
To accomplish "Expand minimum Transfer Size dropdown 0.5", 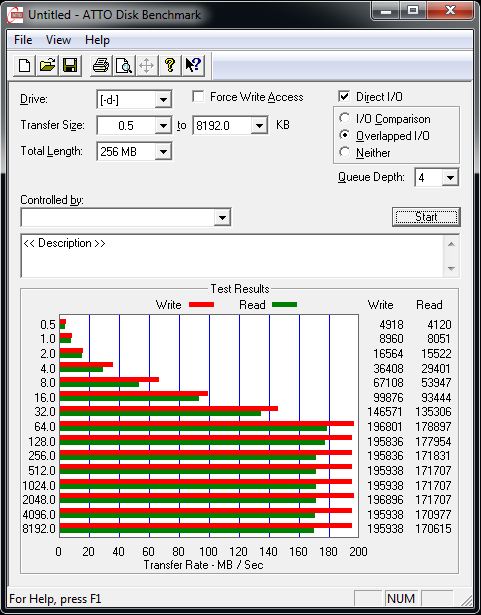I will [163, 126].
